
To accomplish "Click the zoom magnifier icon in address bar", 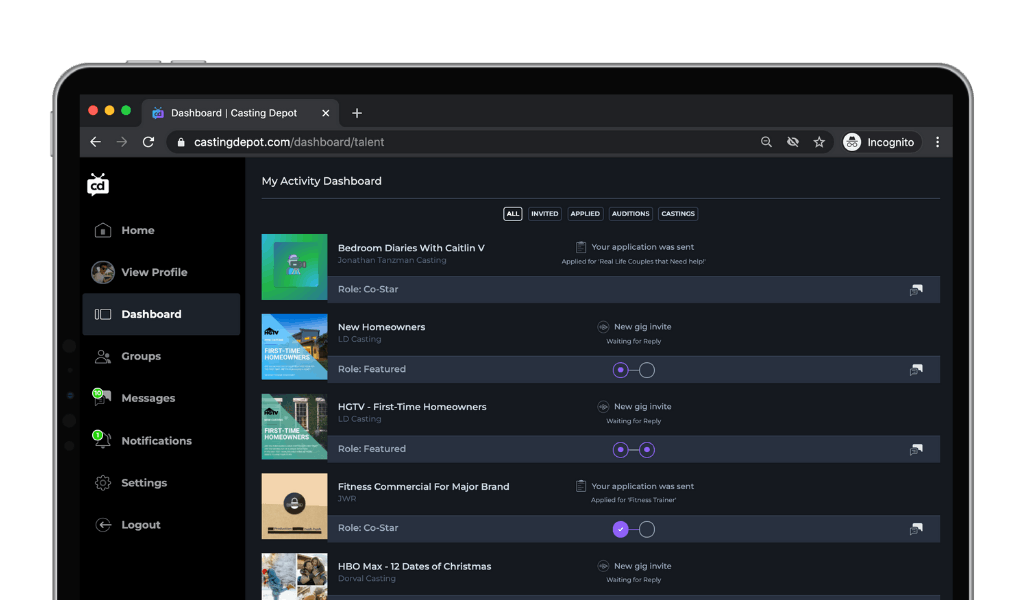I will (x=766, y=142).
